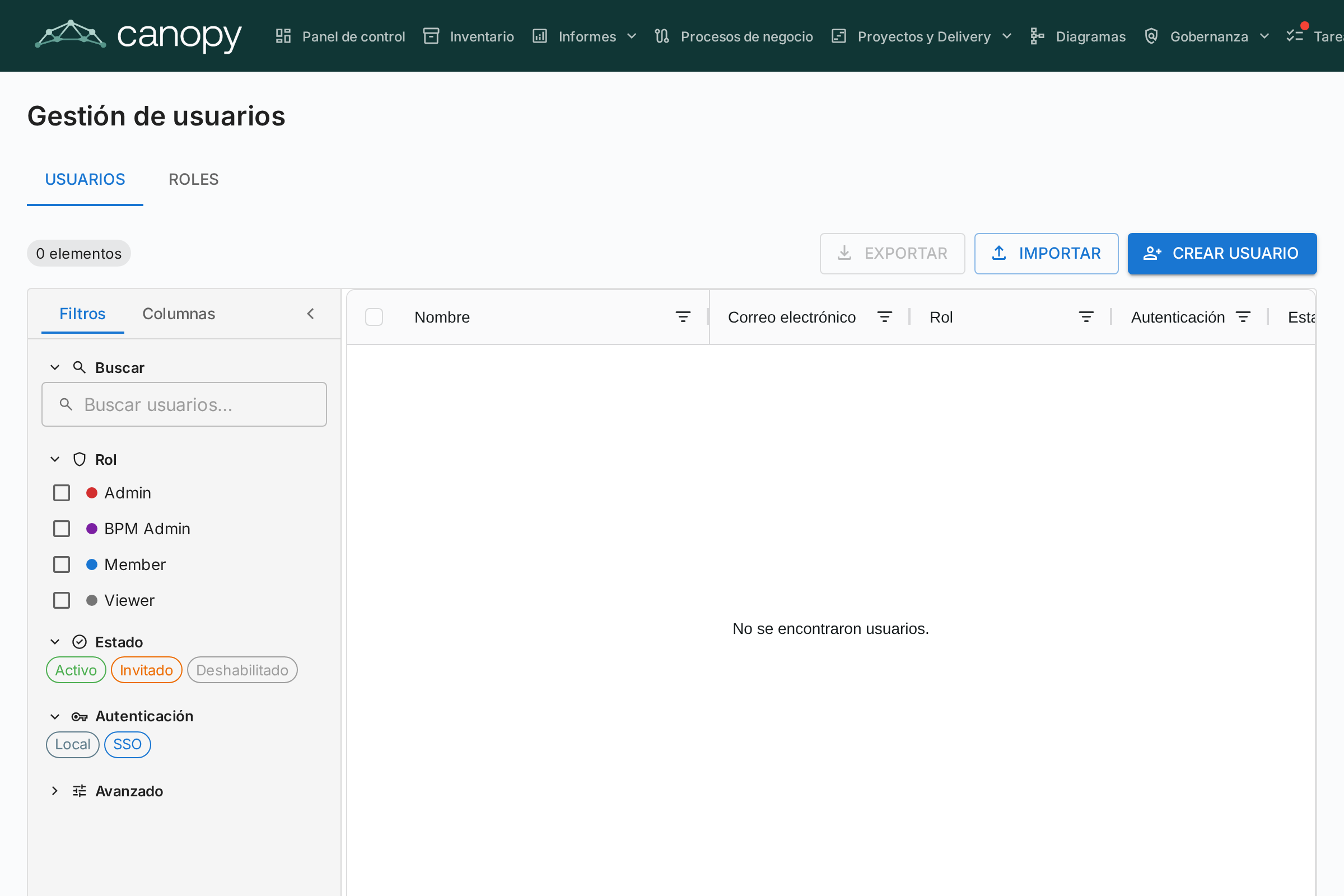Click the Autenticación column filter icon
The image size is (1344, 896).
tap(1243, 317)
